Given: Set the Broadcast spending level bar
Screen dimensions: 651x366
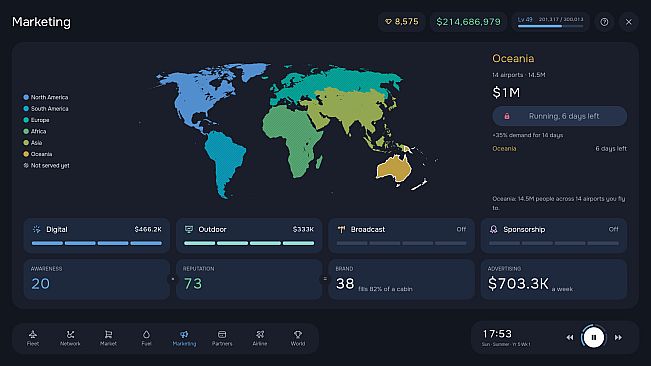Looking at the screenshot, I should (x=401, y=243).
